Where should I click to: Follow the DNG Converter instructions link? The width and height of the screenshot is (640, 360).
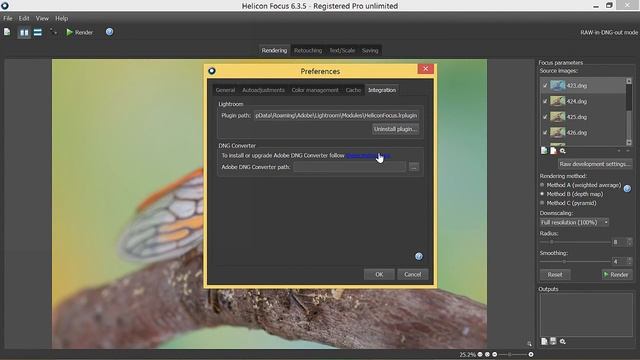368,156
